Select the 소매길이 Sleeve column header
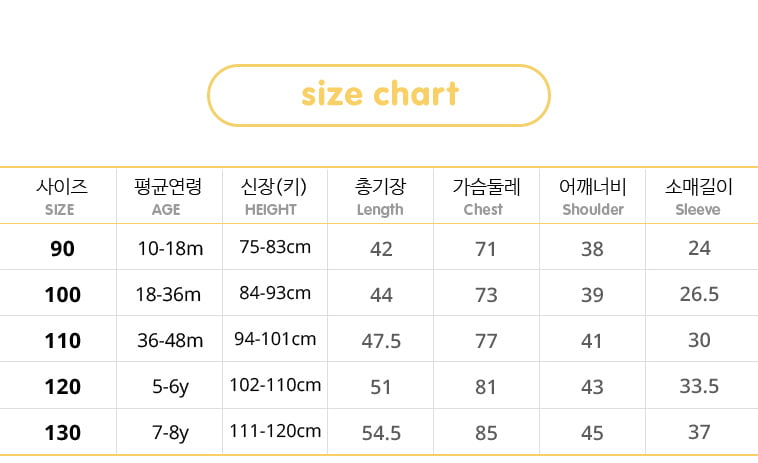The image size is (758, 463). (x=698, y=196)
